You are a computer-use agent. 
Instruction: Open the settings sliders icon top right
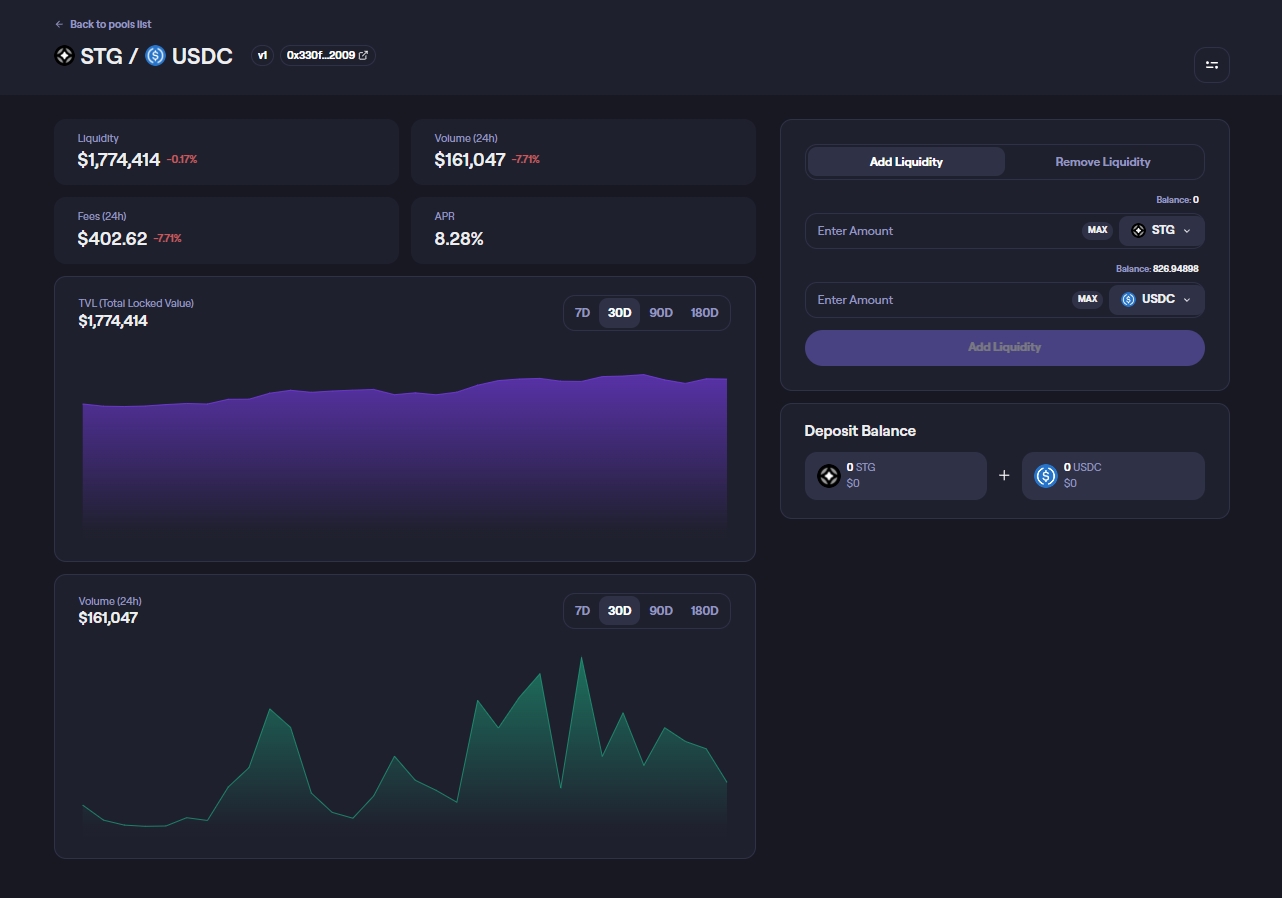pos(1211,65)
